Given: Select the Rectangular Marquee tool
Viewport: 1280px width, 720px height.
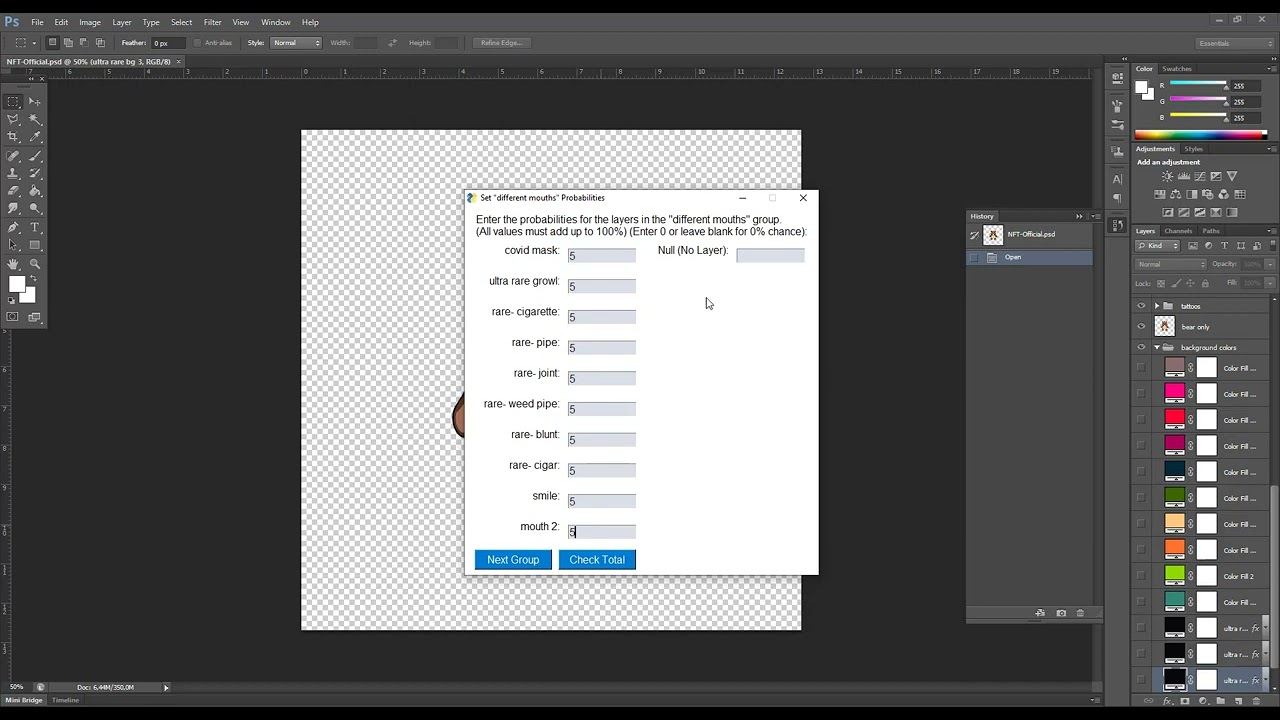Looking at the screenshot, I should point(14,101).
